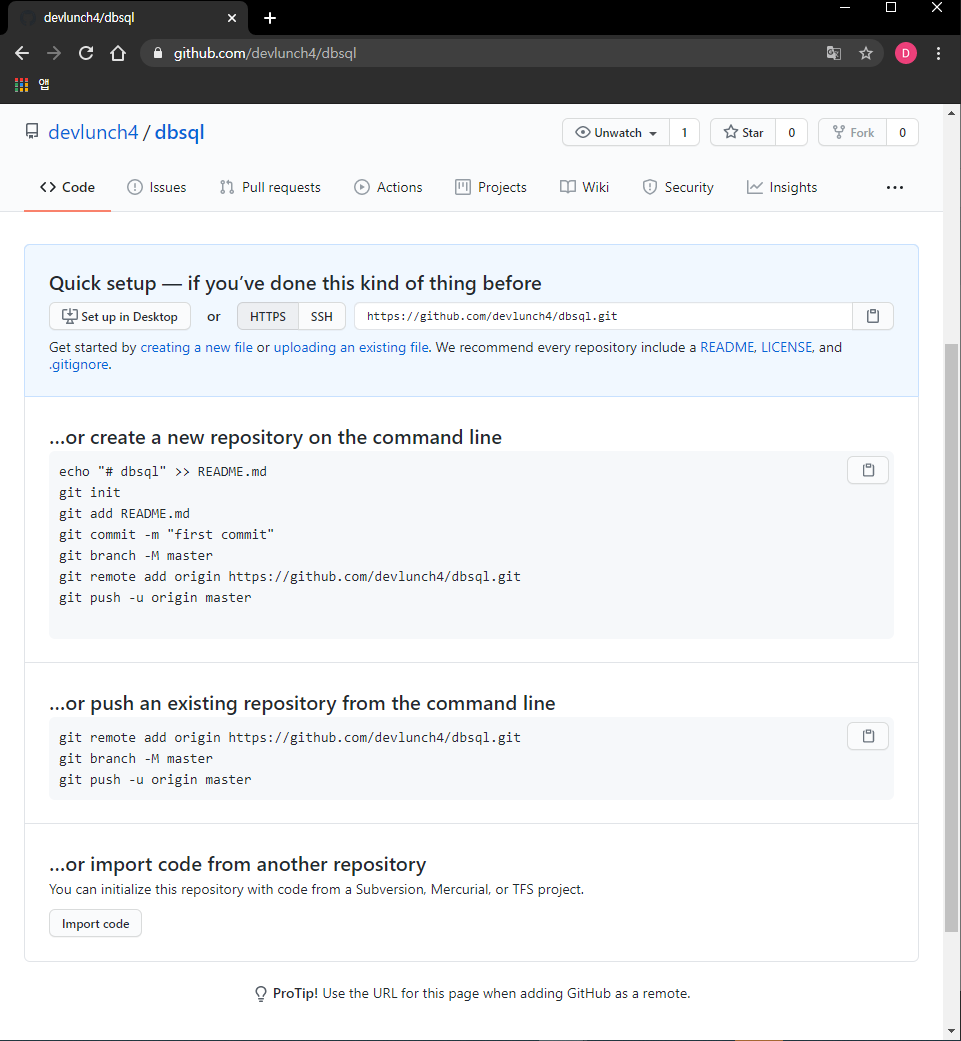
Task: Click the 'git init' command line
Action: click(90, 493)
